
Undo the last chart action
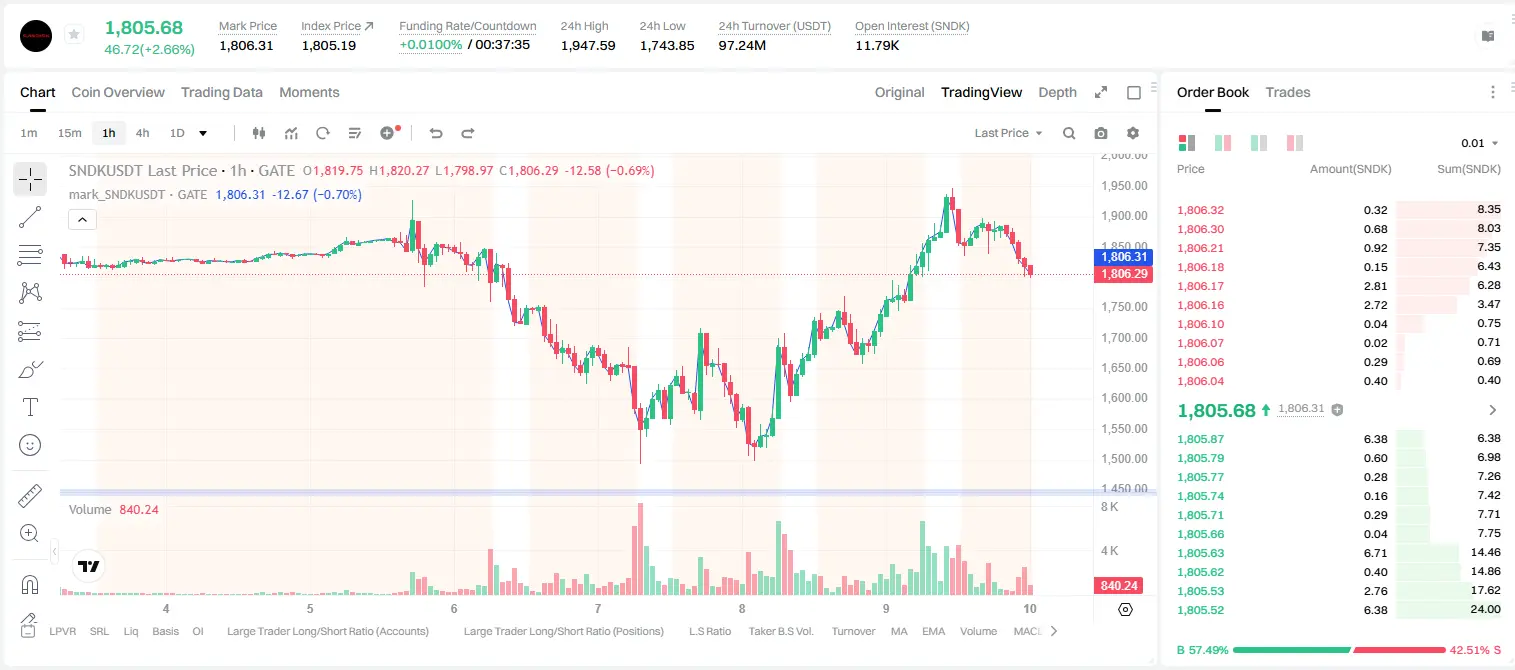[x=435, y=133]
